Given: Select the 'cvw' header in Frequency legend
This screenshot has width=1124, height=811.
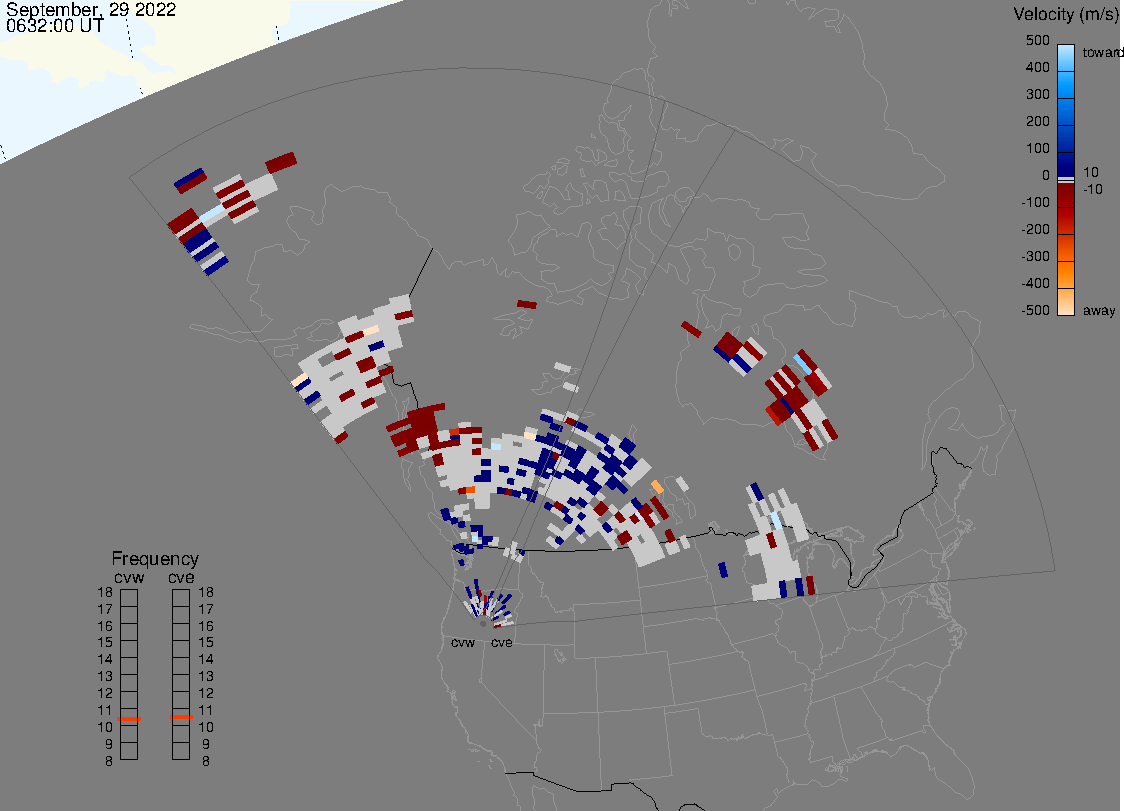Looking at the screenshot, I should coord(129,577).
